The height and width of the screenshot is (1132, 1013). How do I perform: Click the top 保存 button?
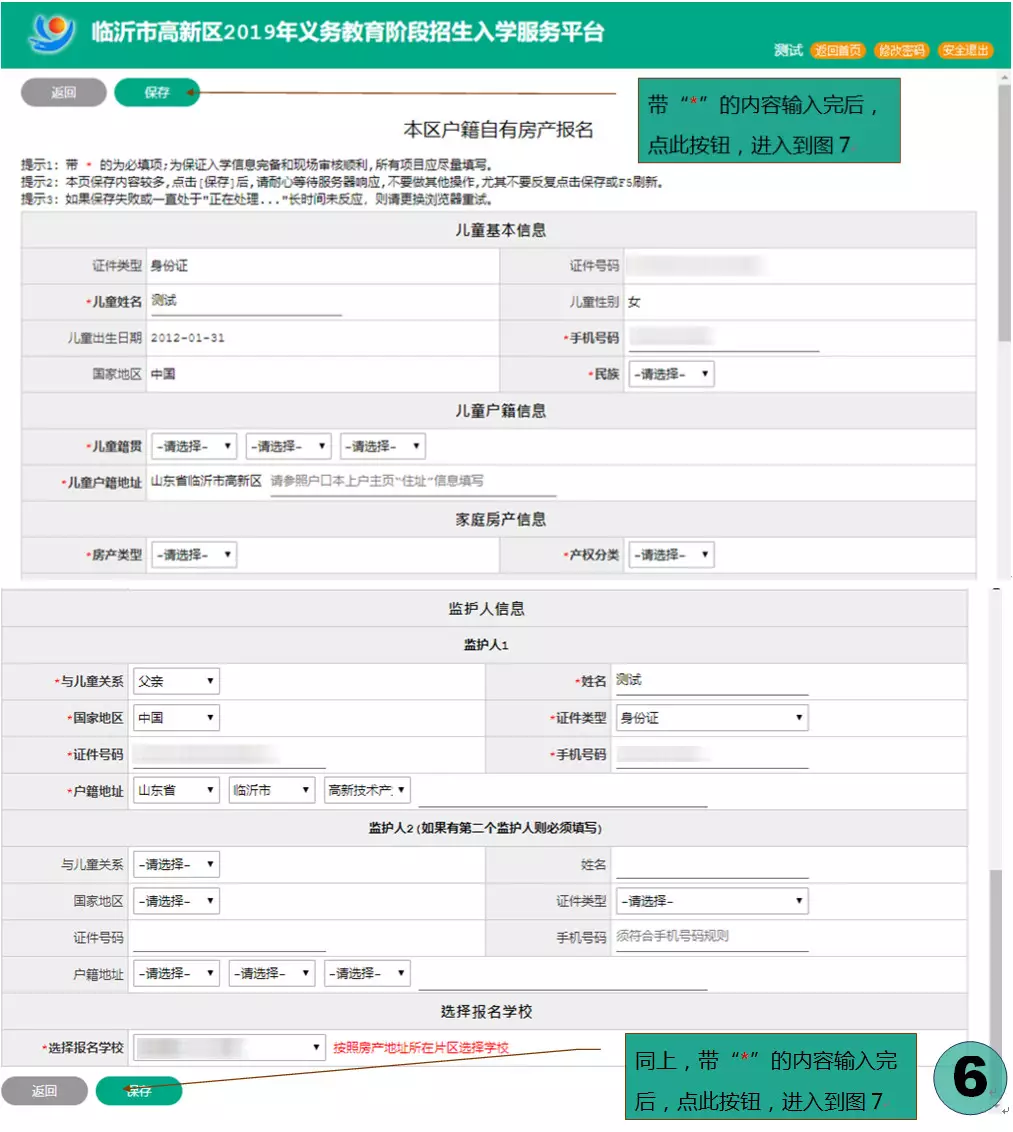157,92
